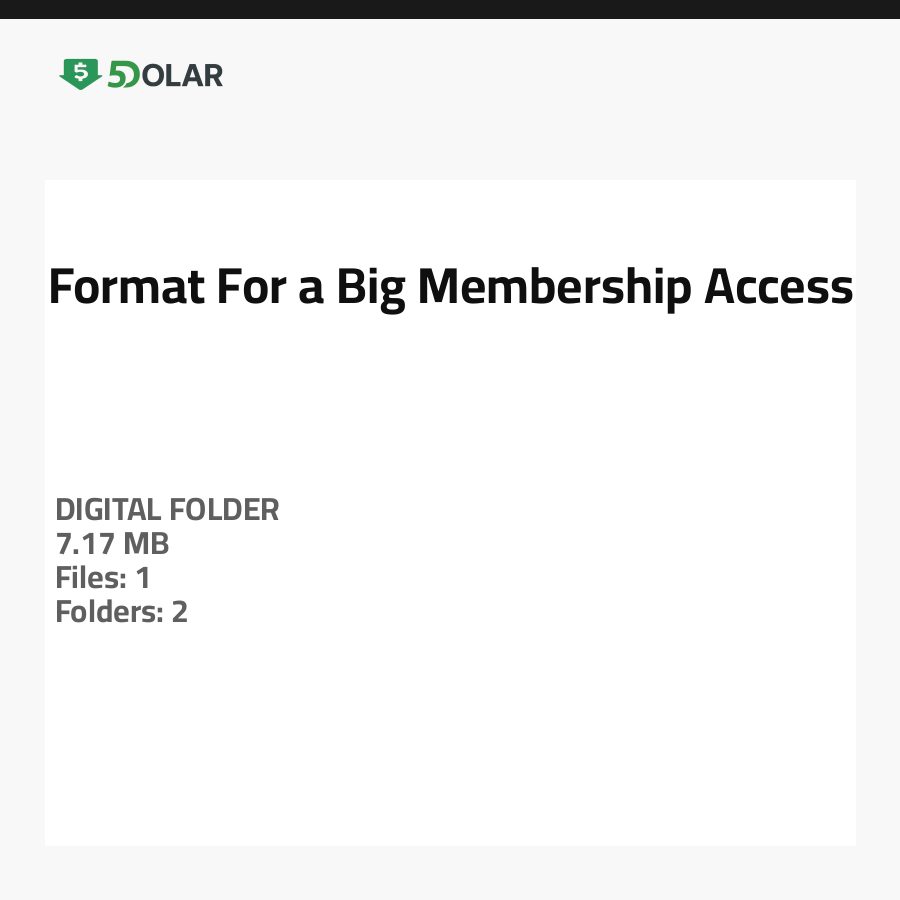The width and height of the screenshot is (900, 900).
Task: Click the MB unit text
Action: [x=146, y=545]
